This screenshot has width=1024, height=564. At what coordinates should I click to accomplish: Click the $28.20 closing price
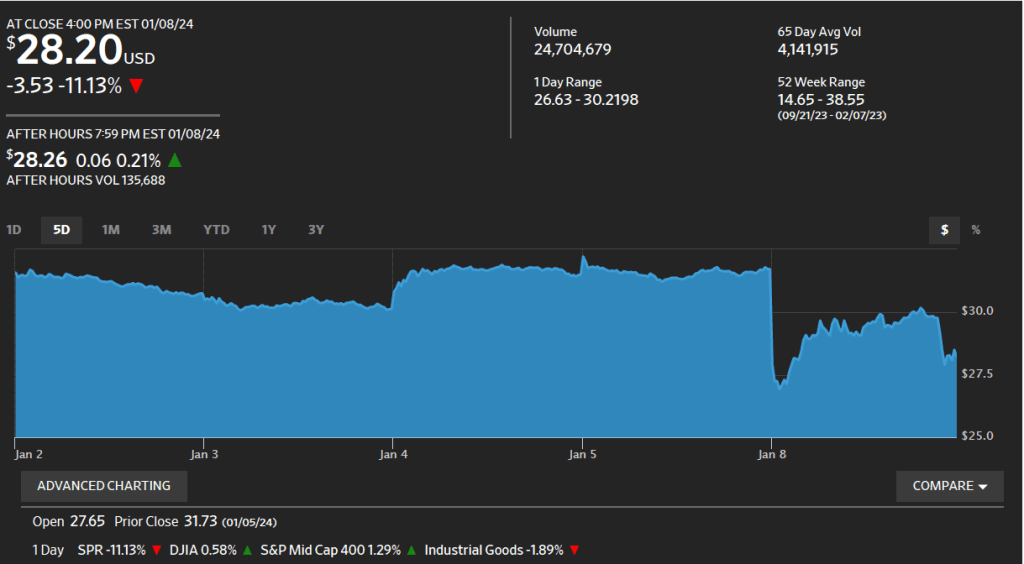click(70, 48)
